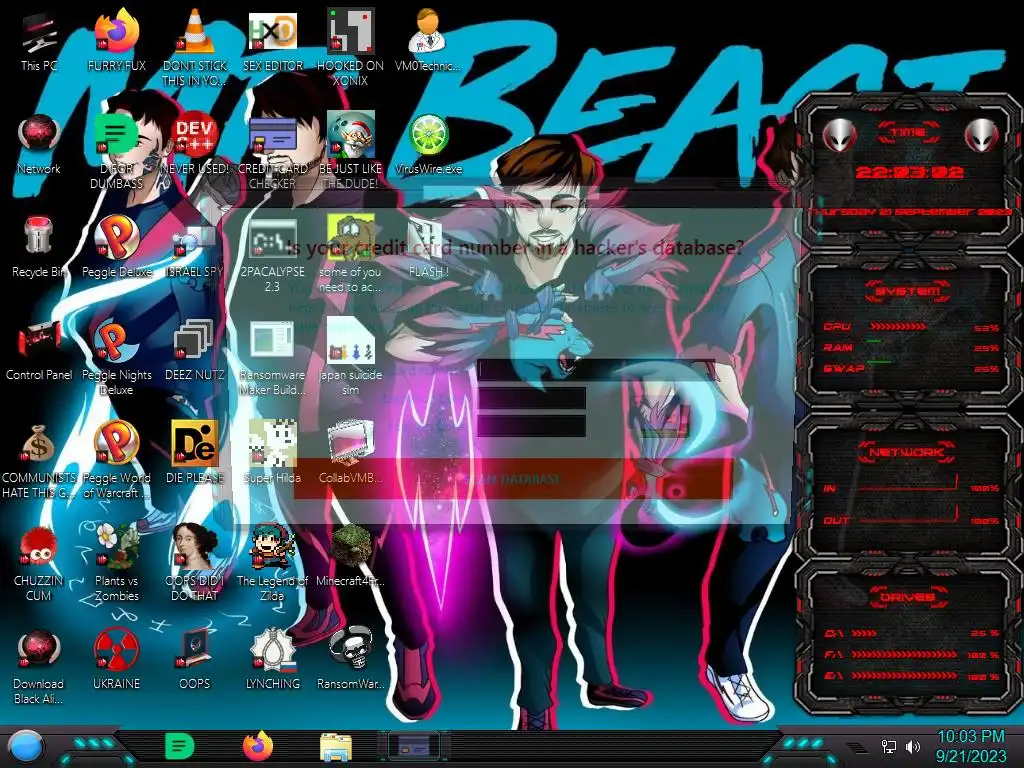Select the LYNCHING desktop icon

(x=272, y=658)
